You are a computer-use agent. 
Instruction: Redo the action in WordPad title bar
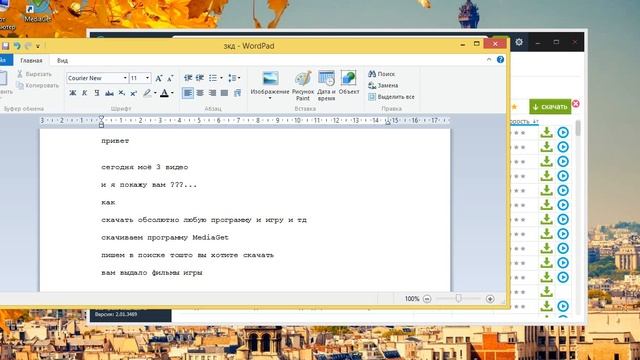[x=28, y=46]
